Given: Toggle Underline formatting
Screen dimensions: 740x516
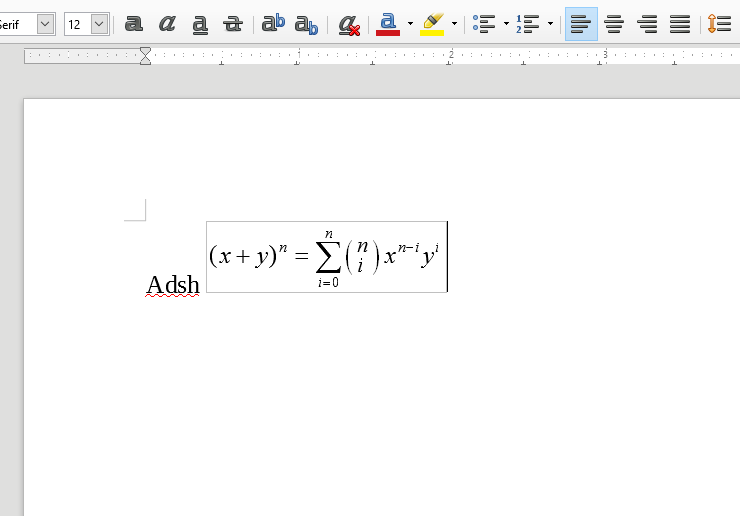Looking at the screenshot, I should pyautogui.click(x=200, y=24).
